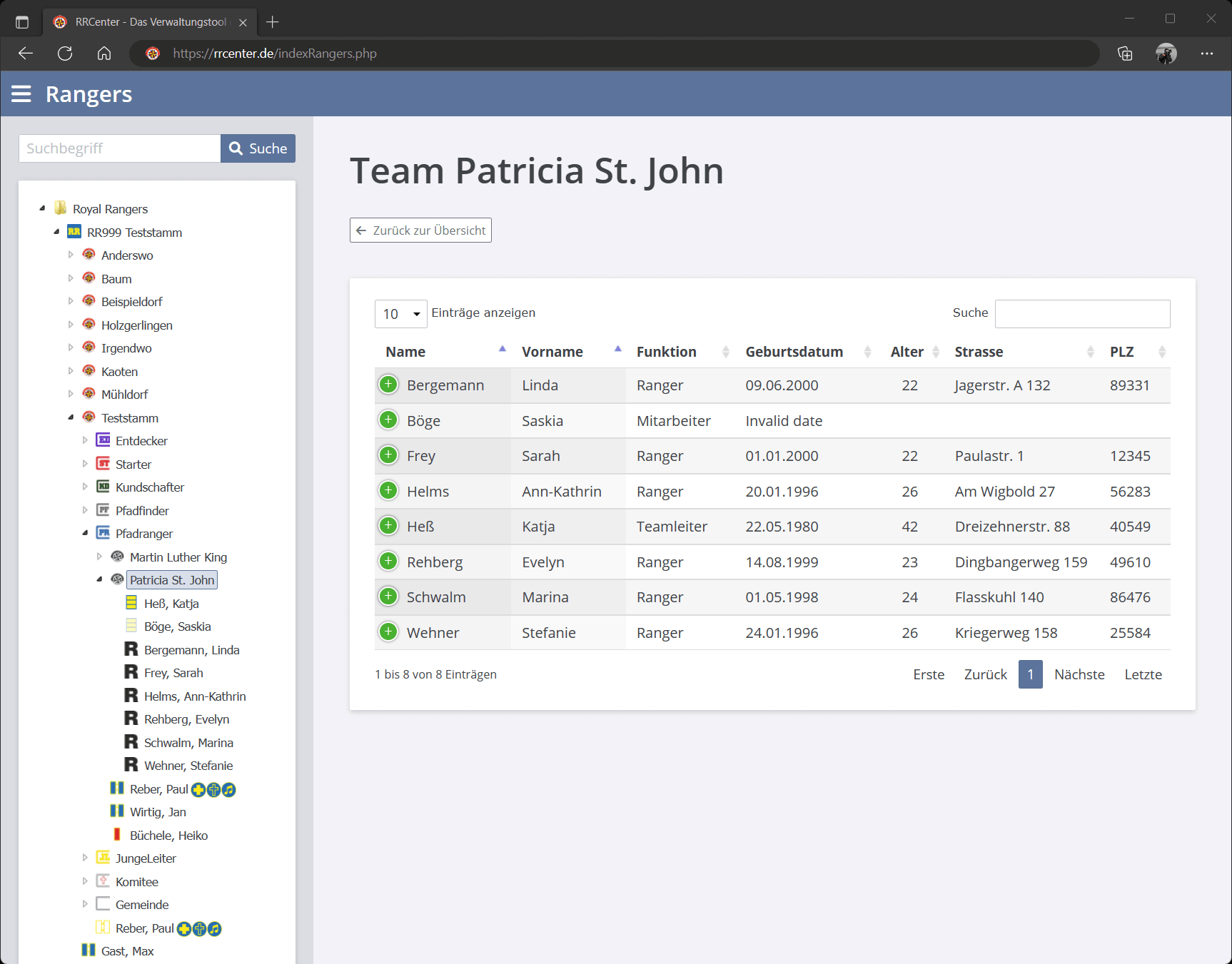1232x964 pixels.
Task: Expand row details for Heß with plus icon
Action: tap(388, 527)
